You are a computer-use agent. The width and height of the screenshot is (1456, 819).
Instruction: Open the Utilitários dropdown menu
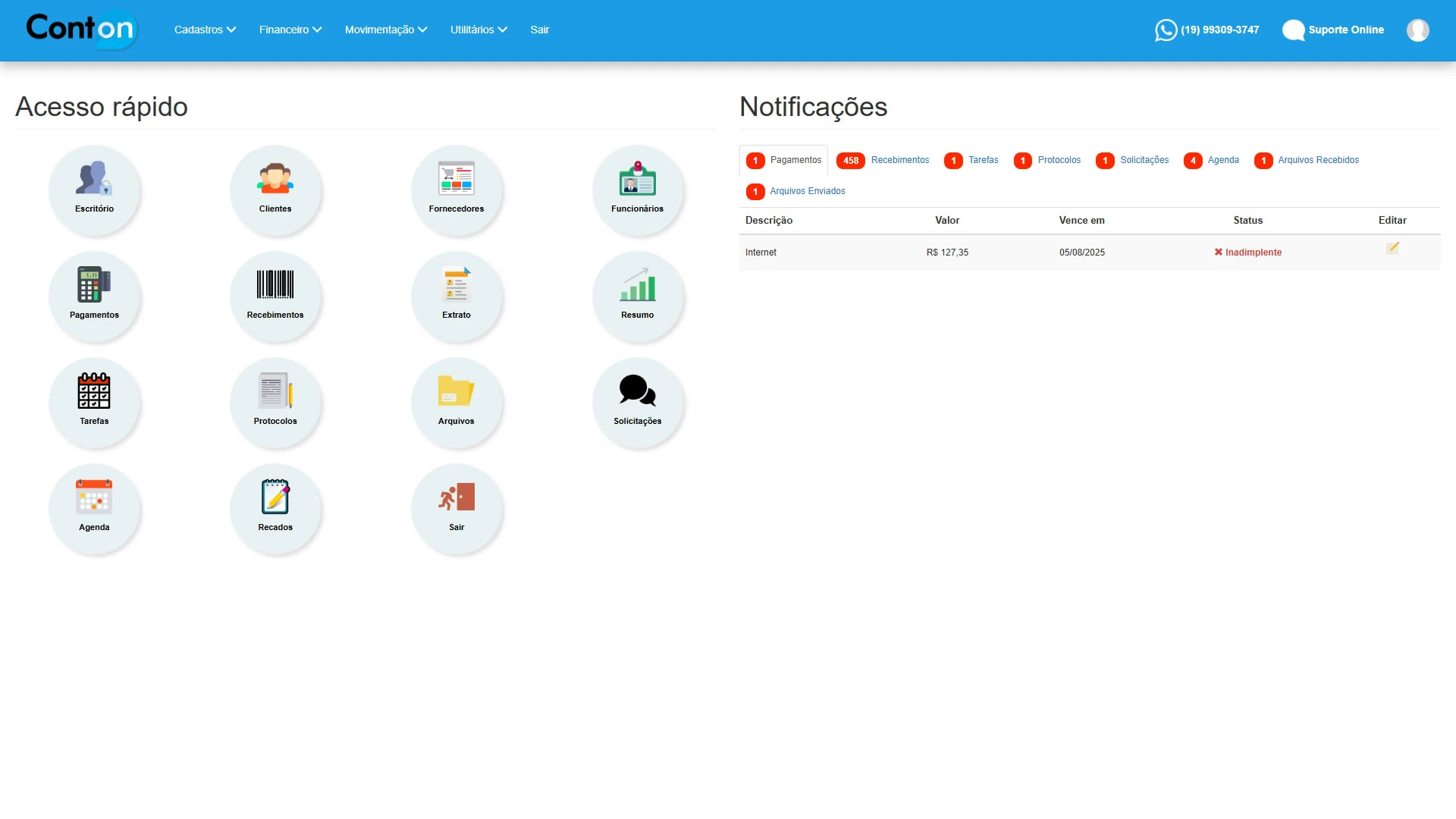point(479,30)
